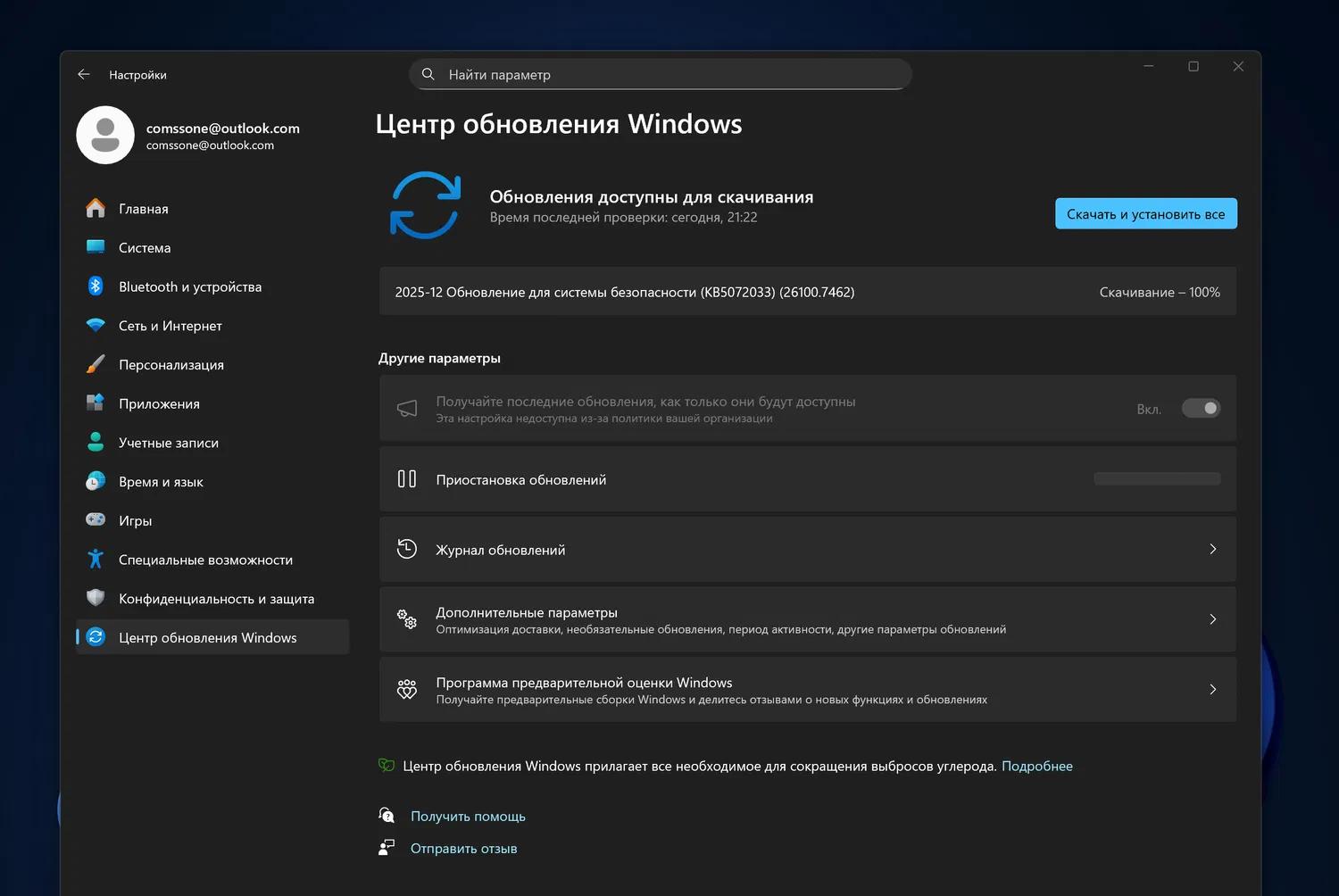Click the back arrow in title bar

click(84, 75)
